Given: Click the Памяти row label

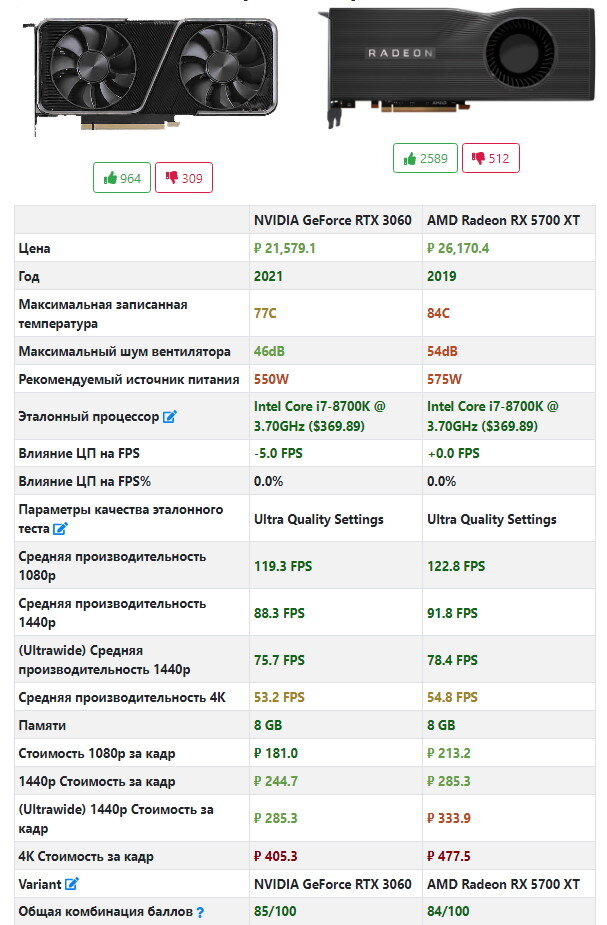Looking at the screenshot, I should (42, 725).
